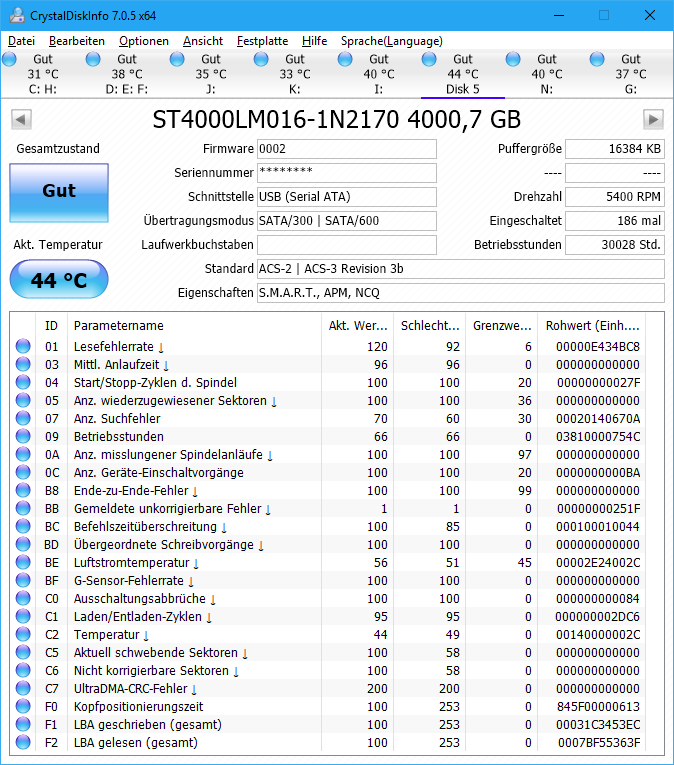
Task: Click the Grenzwert column header
Action: tap(502, 325)
